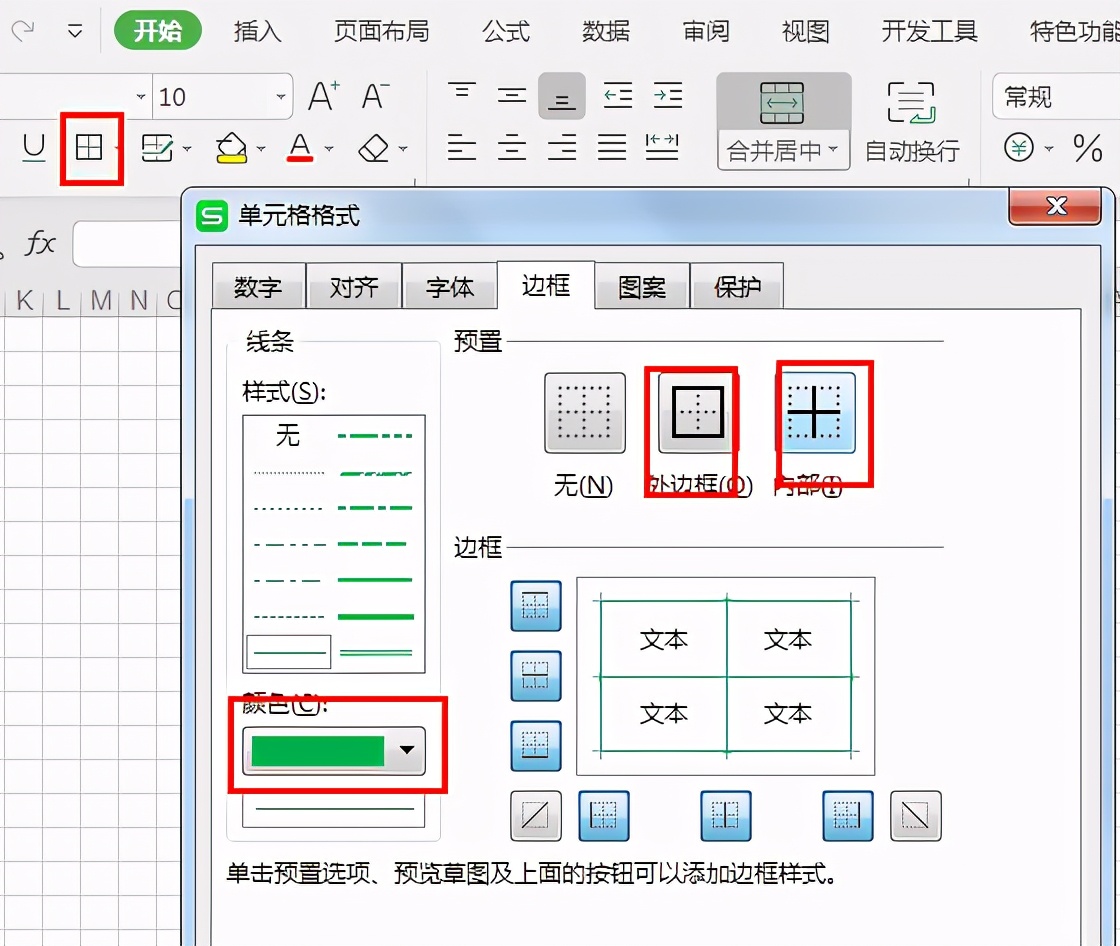Open the 页面布局 ribbon tab
The height and width of the screenshot is (946, 1120).
click(x=381, y=31)
